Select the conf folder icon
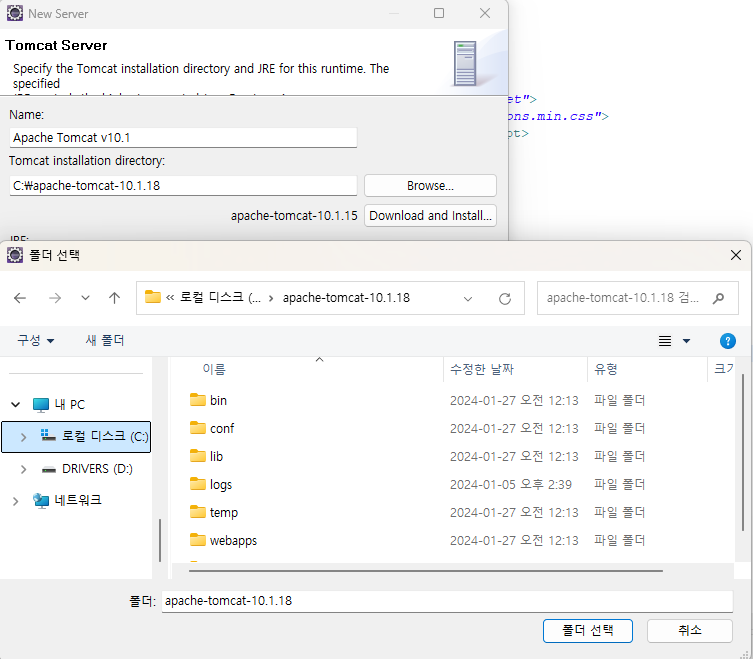The image size is (753, 659). (x=197, y=428)
